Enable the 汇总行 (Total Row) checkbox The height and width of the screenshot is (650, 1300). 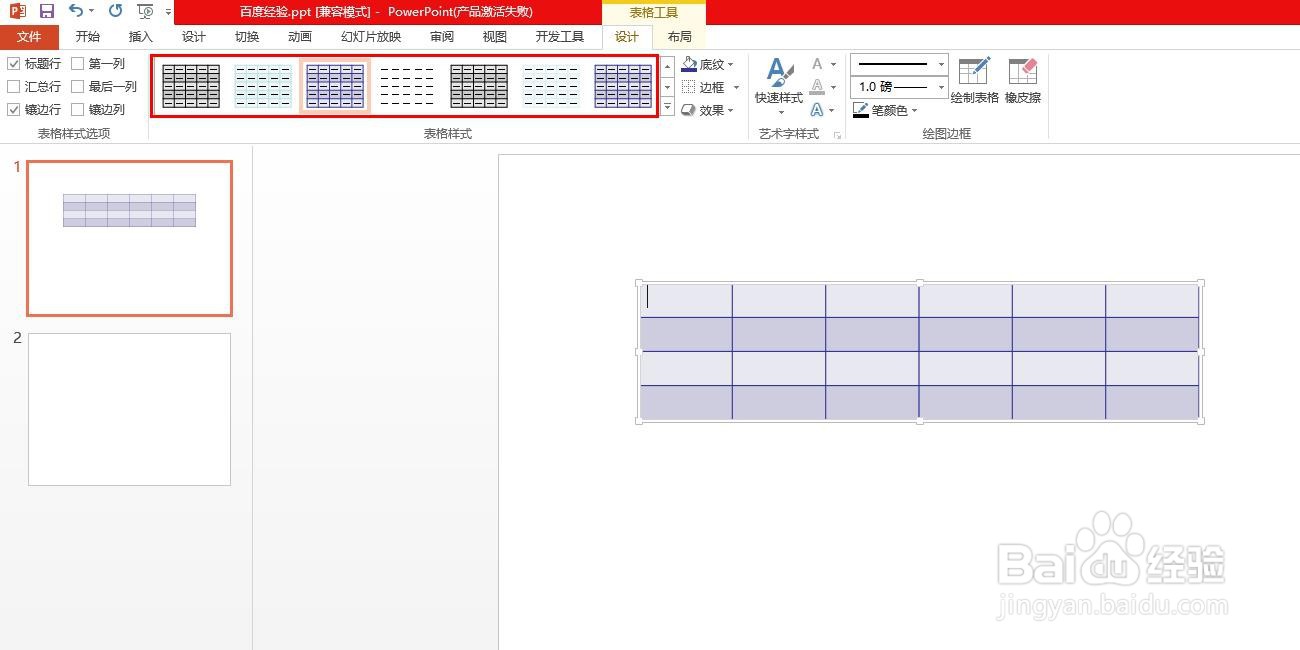pyautogui.click(x=14, y=87)
